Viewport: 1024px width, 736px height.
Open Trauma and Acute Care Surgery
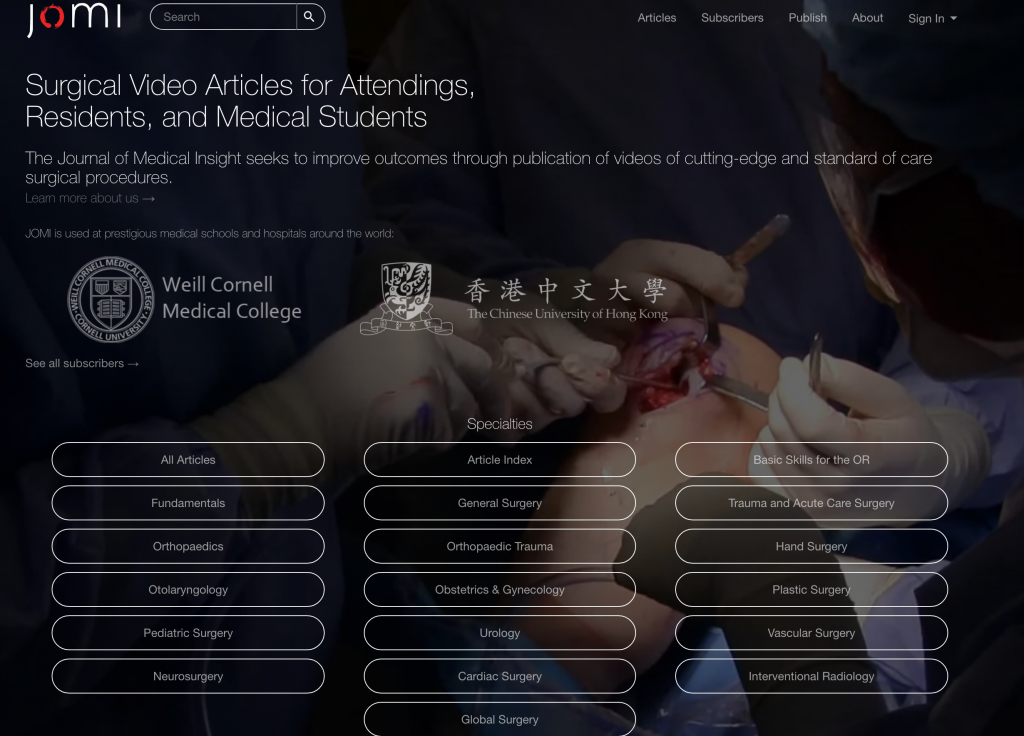[x=811, y=503]
